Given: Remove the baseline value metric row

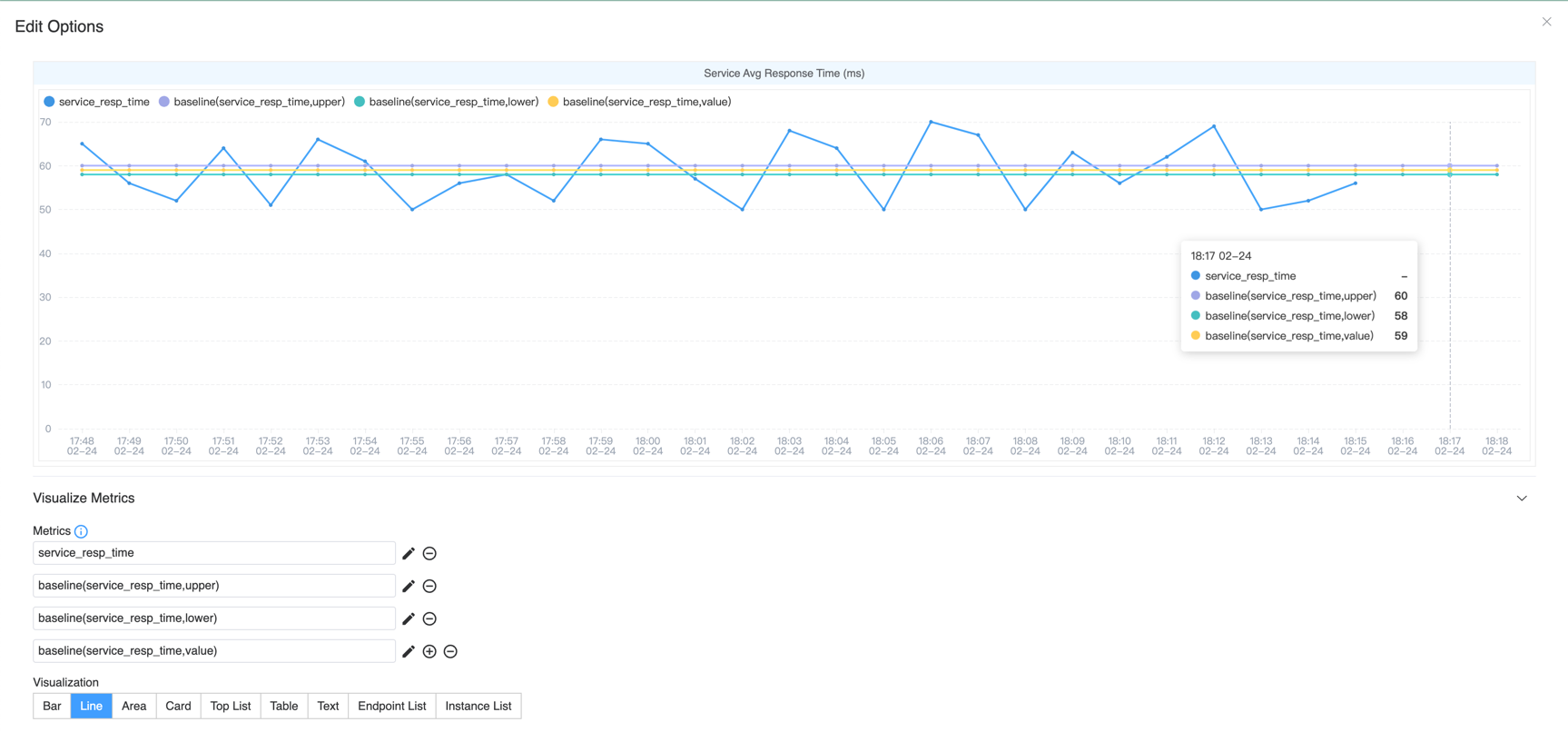Looking at the screenshot, I should [x=450, y=651].
